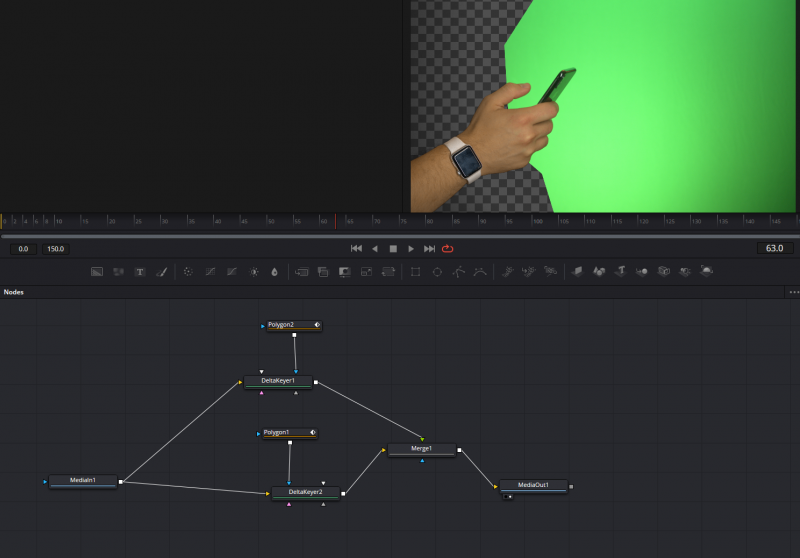Add a Background node from the toolbar
This screenshot has width=800, height=558.
(97, 271)
